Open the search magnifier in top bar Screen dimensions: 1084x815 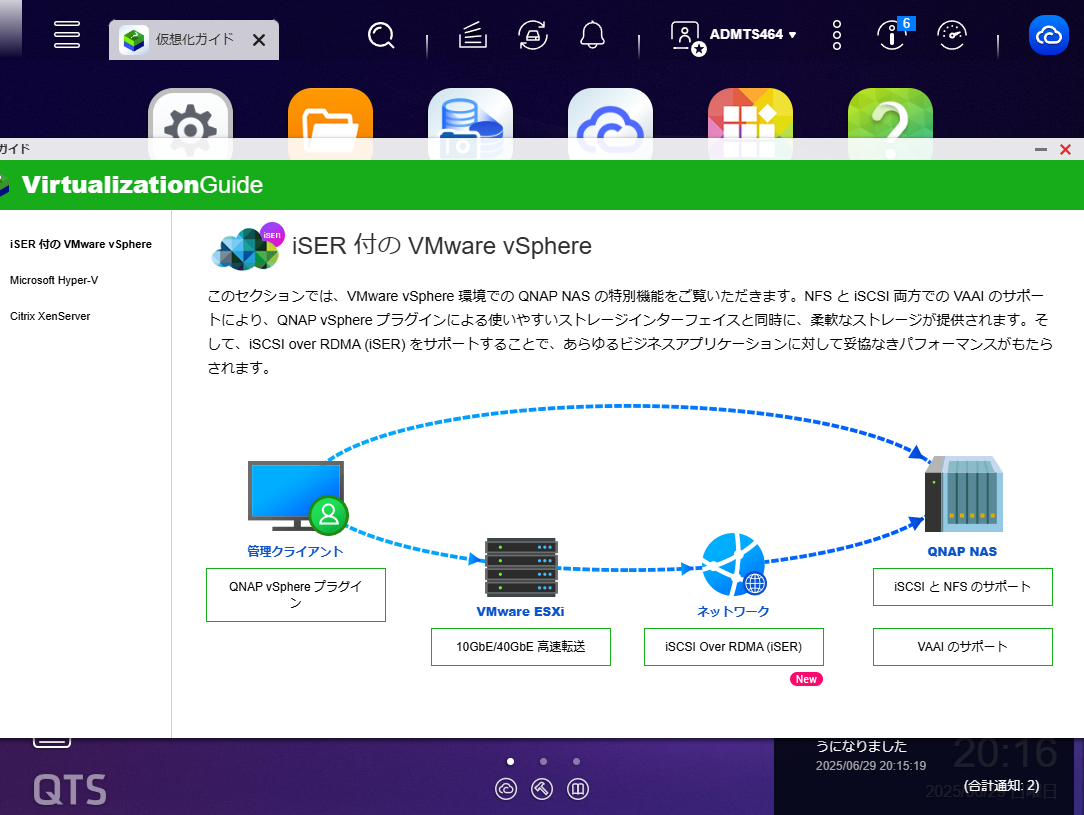pos(381,35)
